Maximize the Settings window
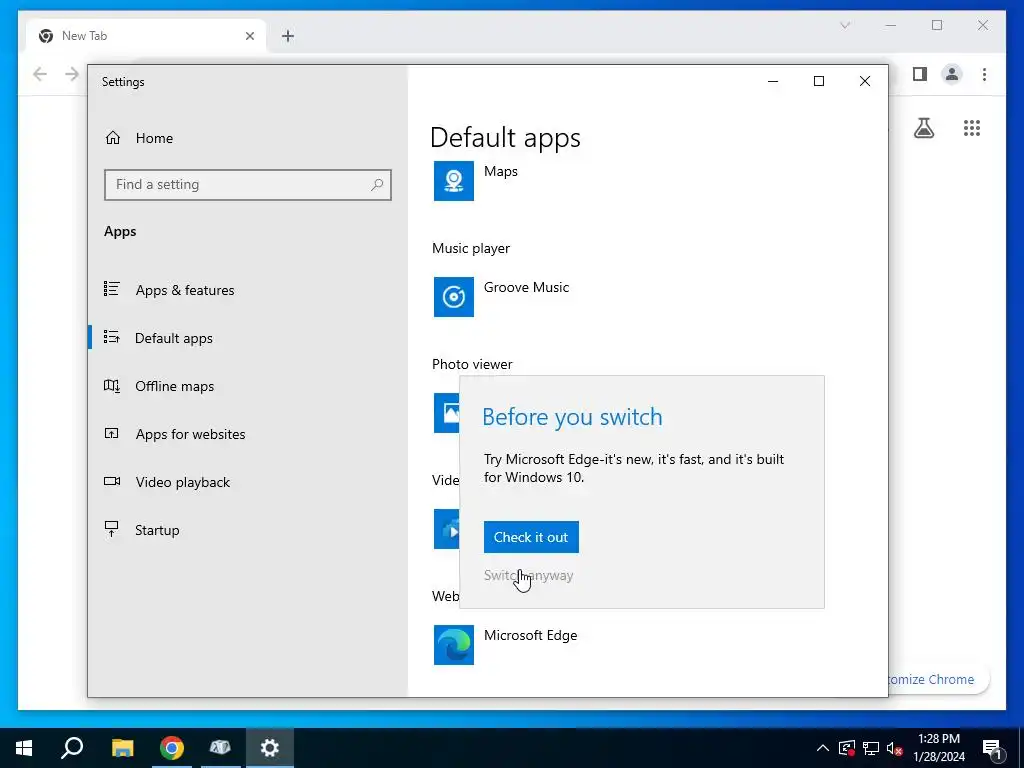Screen dimensions: 1024x768 (818, 81)
